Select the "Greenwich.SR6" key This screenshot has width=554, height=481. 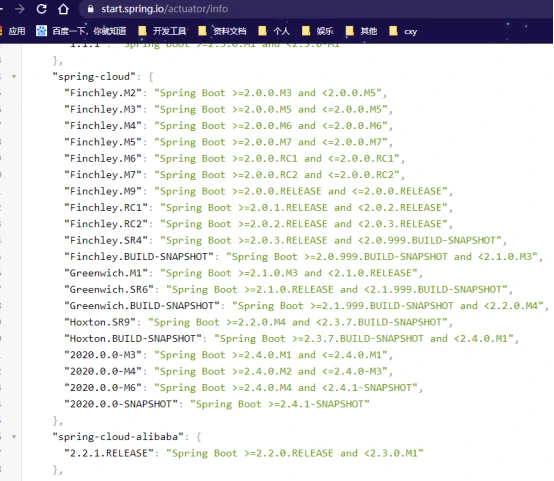[109, 289]
